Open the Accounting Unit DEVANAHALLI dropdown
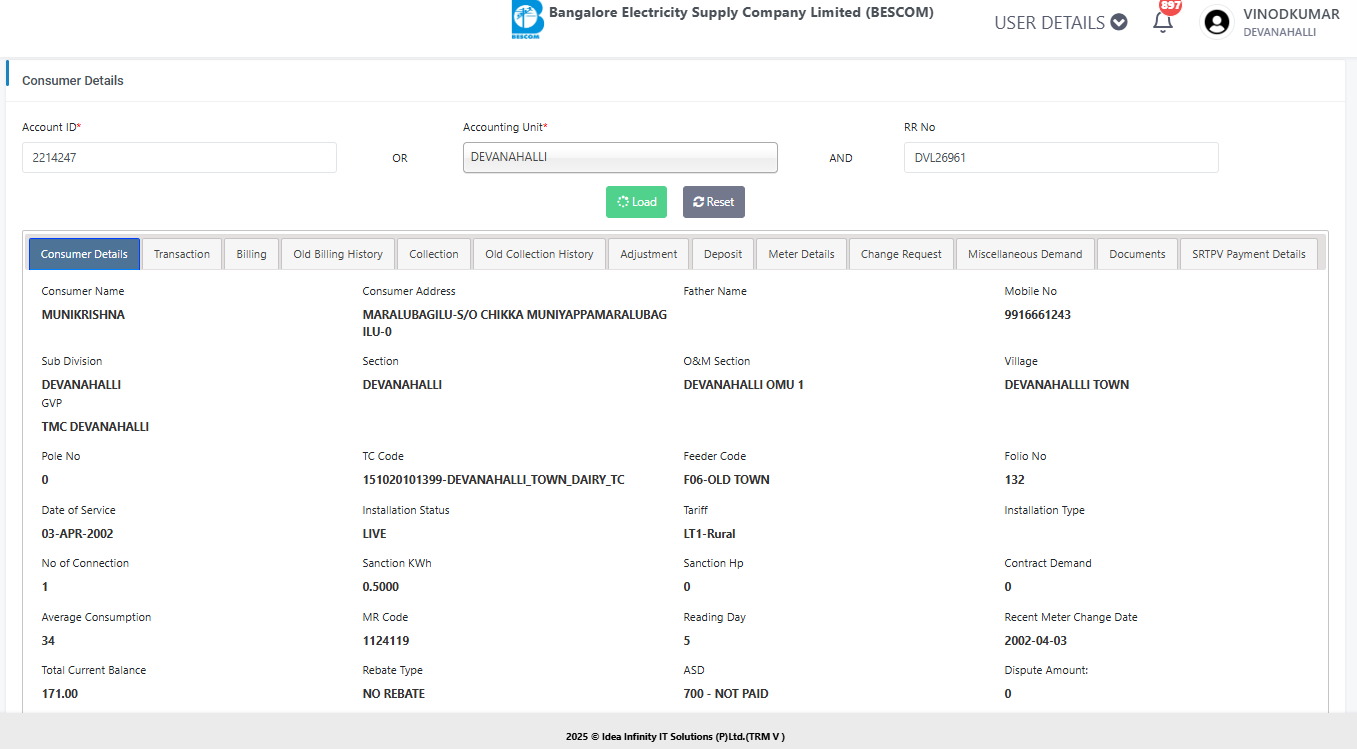The width and height of the screenshot is (1357, 749). tap(619, 157)
